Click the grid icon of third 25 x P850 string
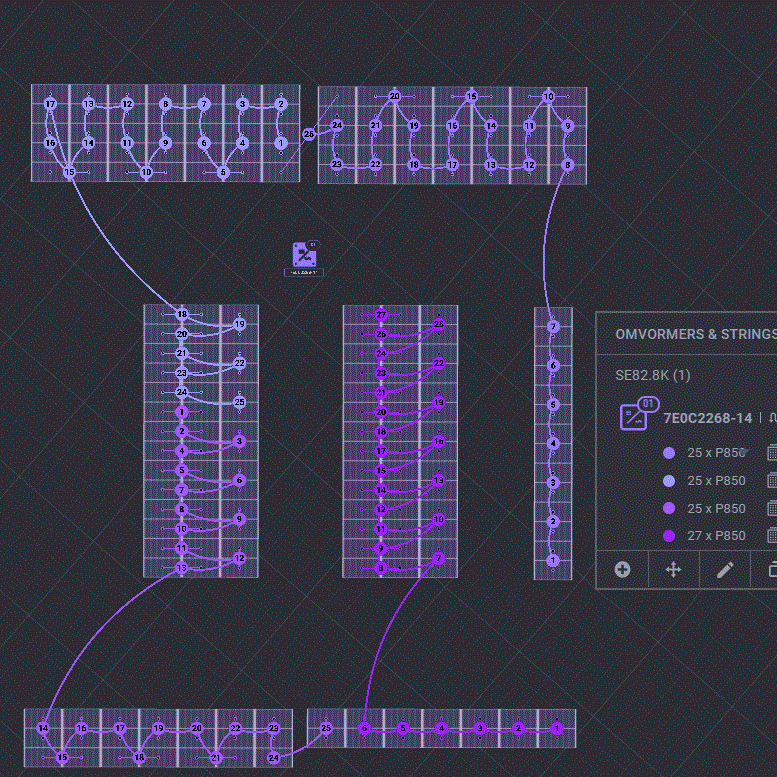This screenshot has width=777, height=777. tap(771, 508)
